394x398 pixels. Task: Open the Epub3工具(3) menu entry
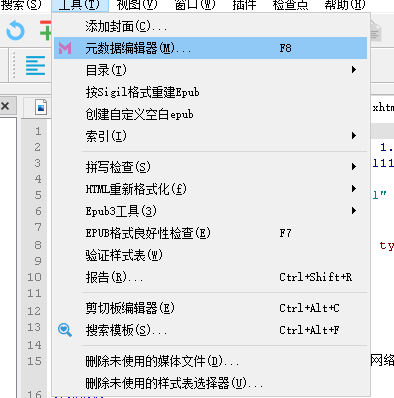click(210, 211)
